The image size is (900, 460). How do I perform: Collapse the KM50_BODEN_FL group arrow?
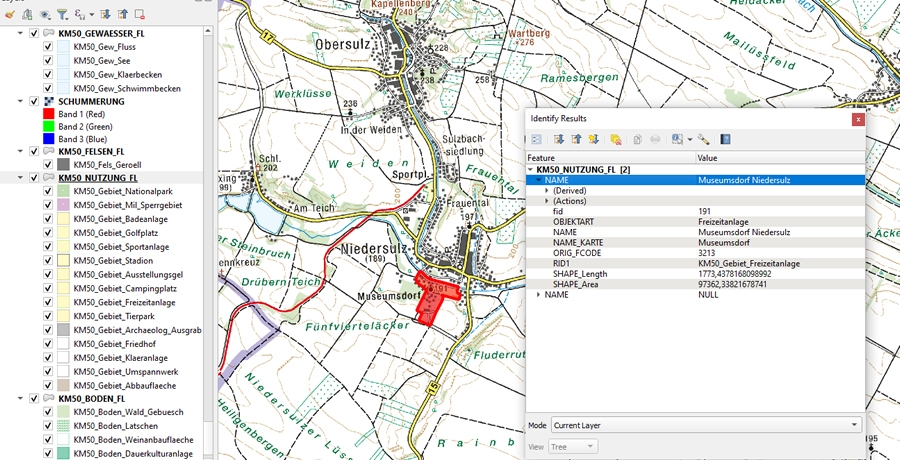pyautogui.click(x=21, y=399)
